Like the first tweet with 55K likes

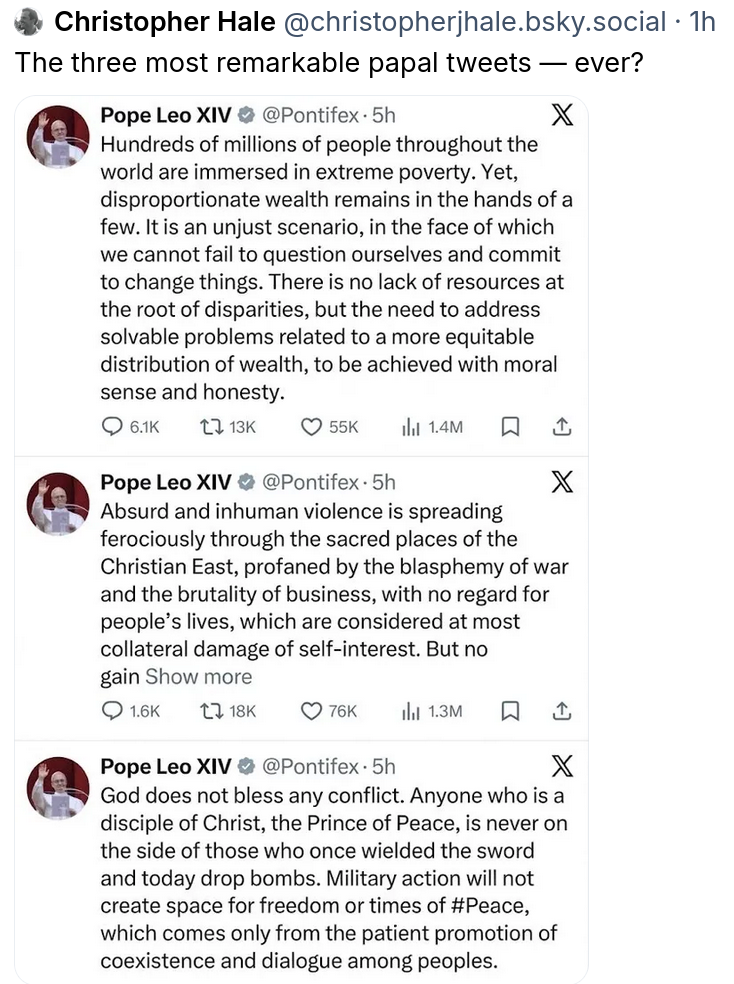click(x=311, y=427)
